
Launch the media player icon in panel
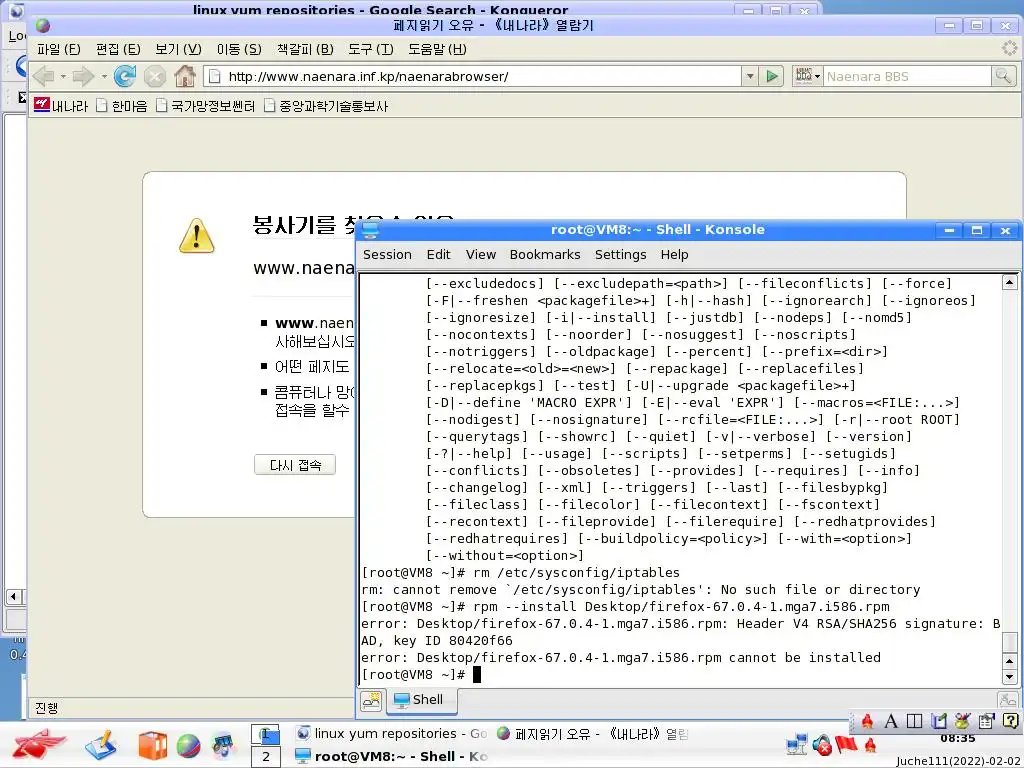click(223, 745)
